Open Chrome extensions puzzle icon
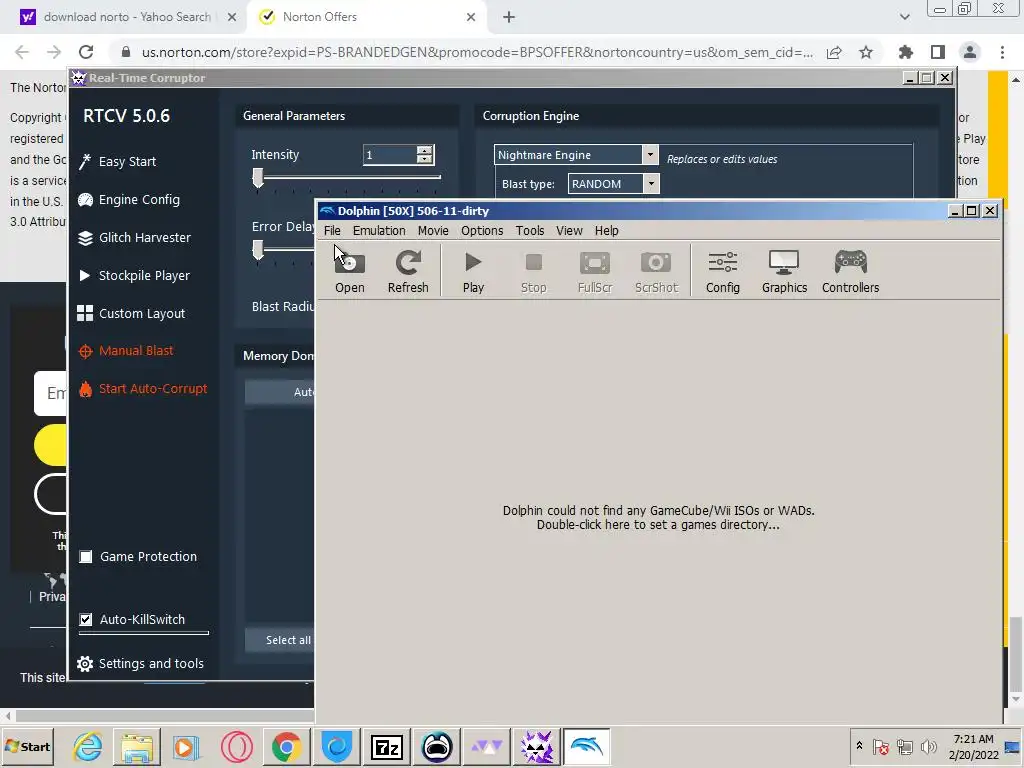 (906, 52)
